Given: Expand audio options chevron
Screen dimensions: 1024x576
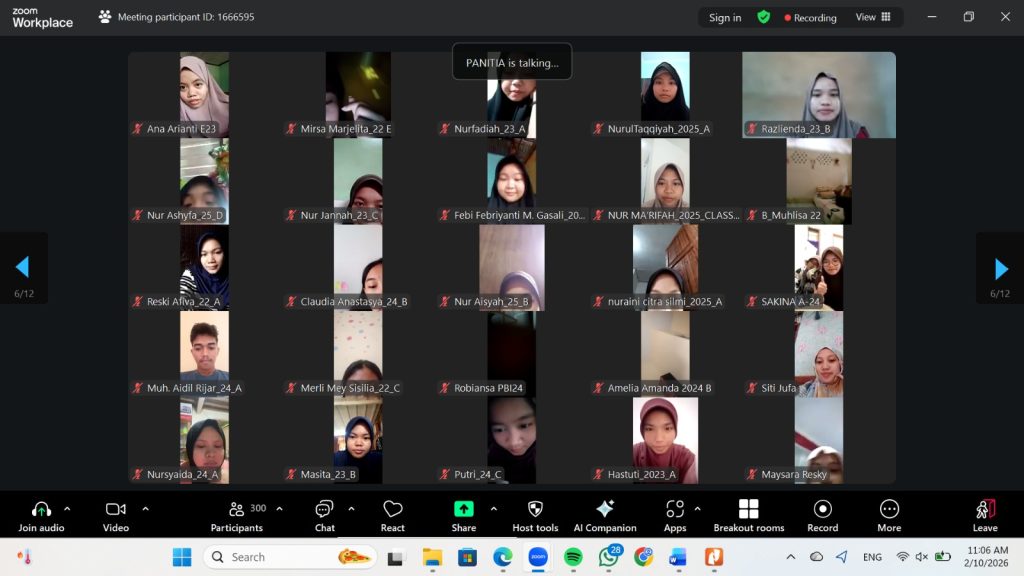Looking at the screenshot, I should tap(67, 508).
